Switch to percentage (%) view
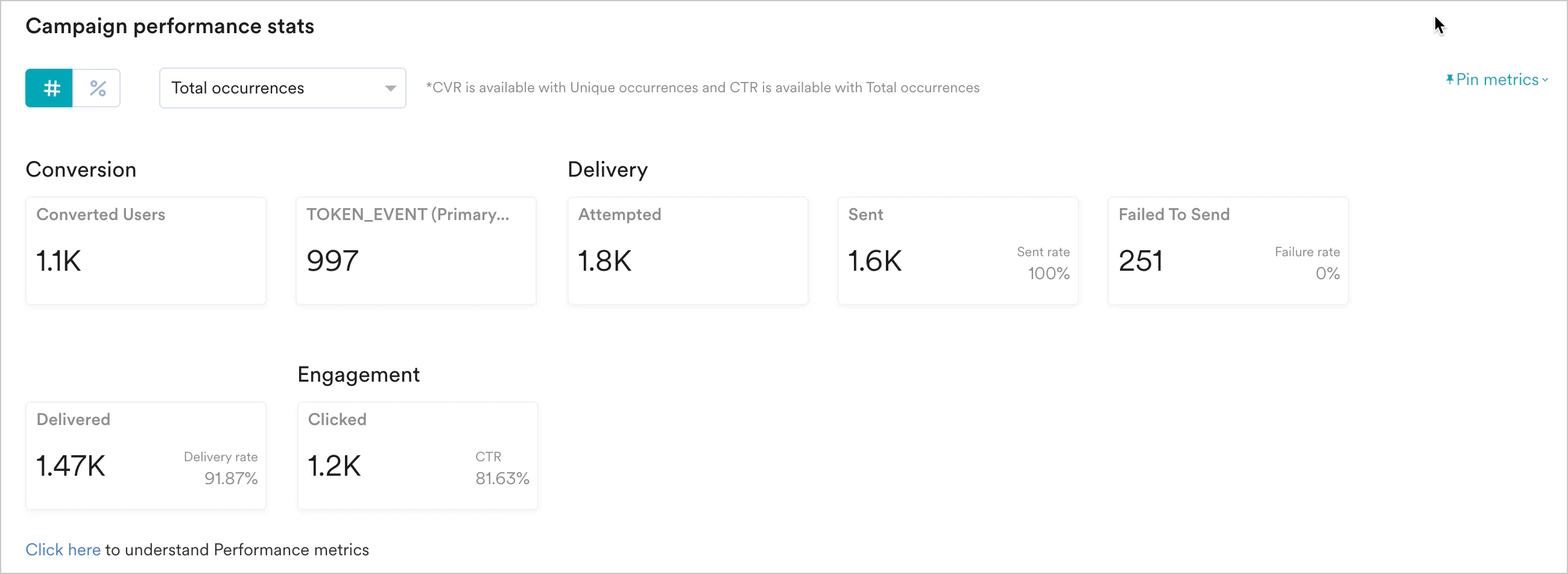Screen dimensions: 1568x574 pos(97,88)
